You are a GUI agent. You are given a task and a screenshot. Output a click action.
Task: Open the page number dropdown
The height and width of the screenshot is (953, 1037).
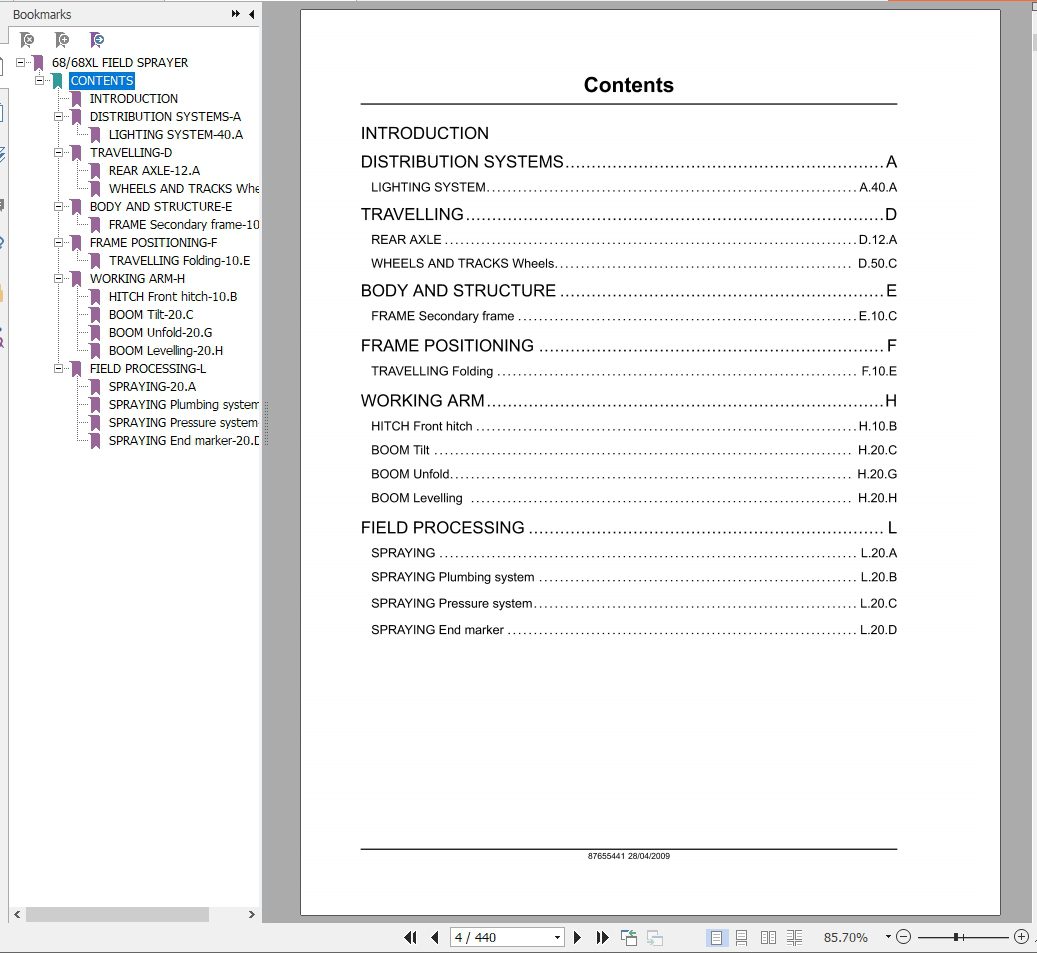(x=557, y=937)
